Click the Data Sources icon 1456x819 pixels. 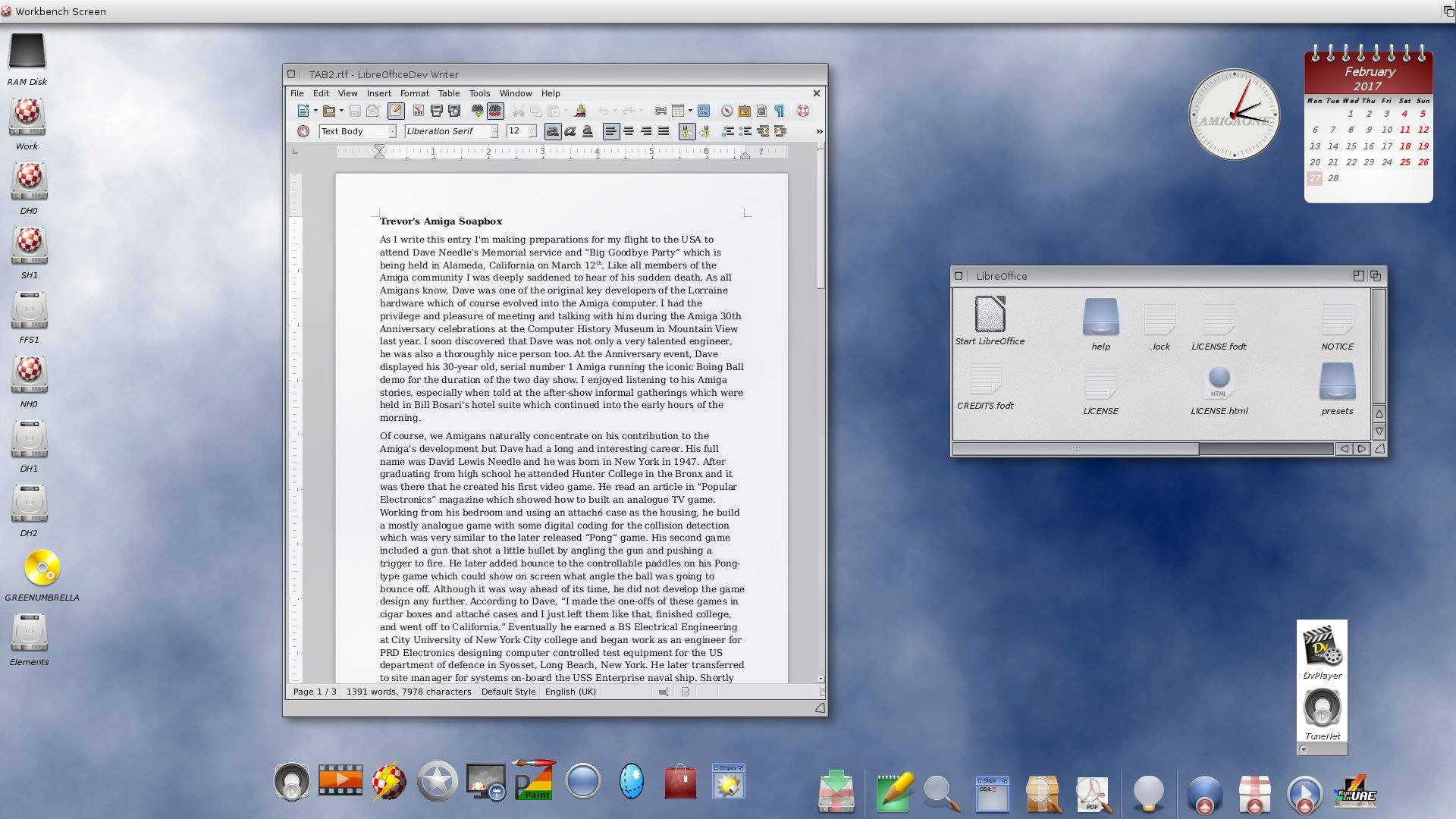(761, 111)
